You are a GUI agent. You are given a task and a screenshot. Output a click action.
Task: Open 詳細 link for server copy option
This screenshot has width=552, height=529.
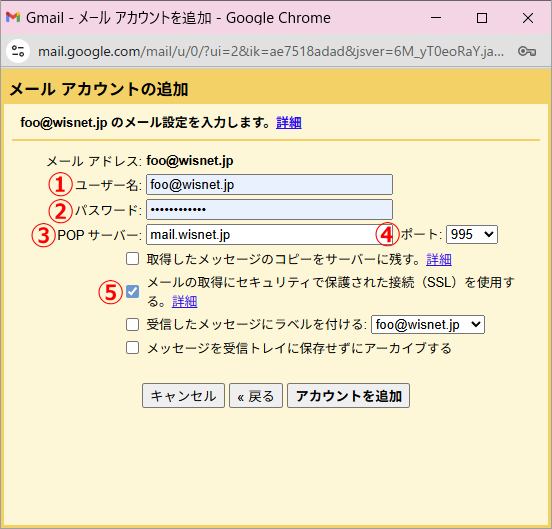[439, 259]
